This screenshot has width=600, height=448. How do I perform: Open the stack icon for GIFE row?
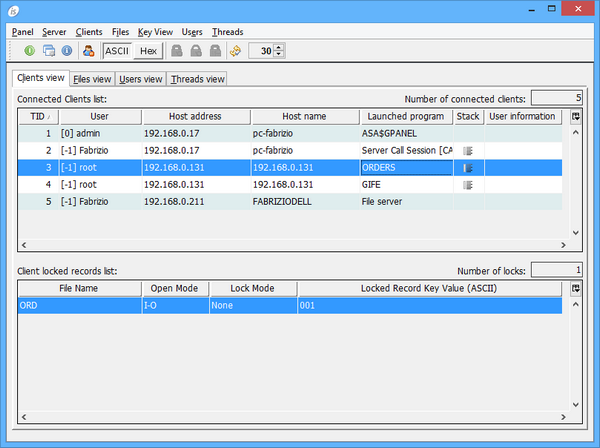click(x=467, y=185)
